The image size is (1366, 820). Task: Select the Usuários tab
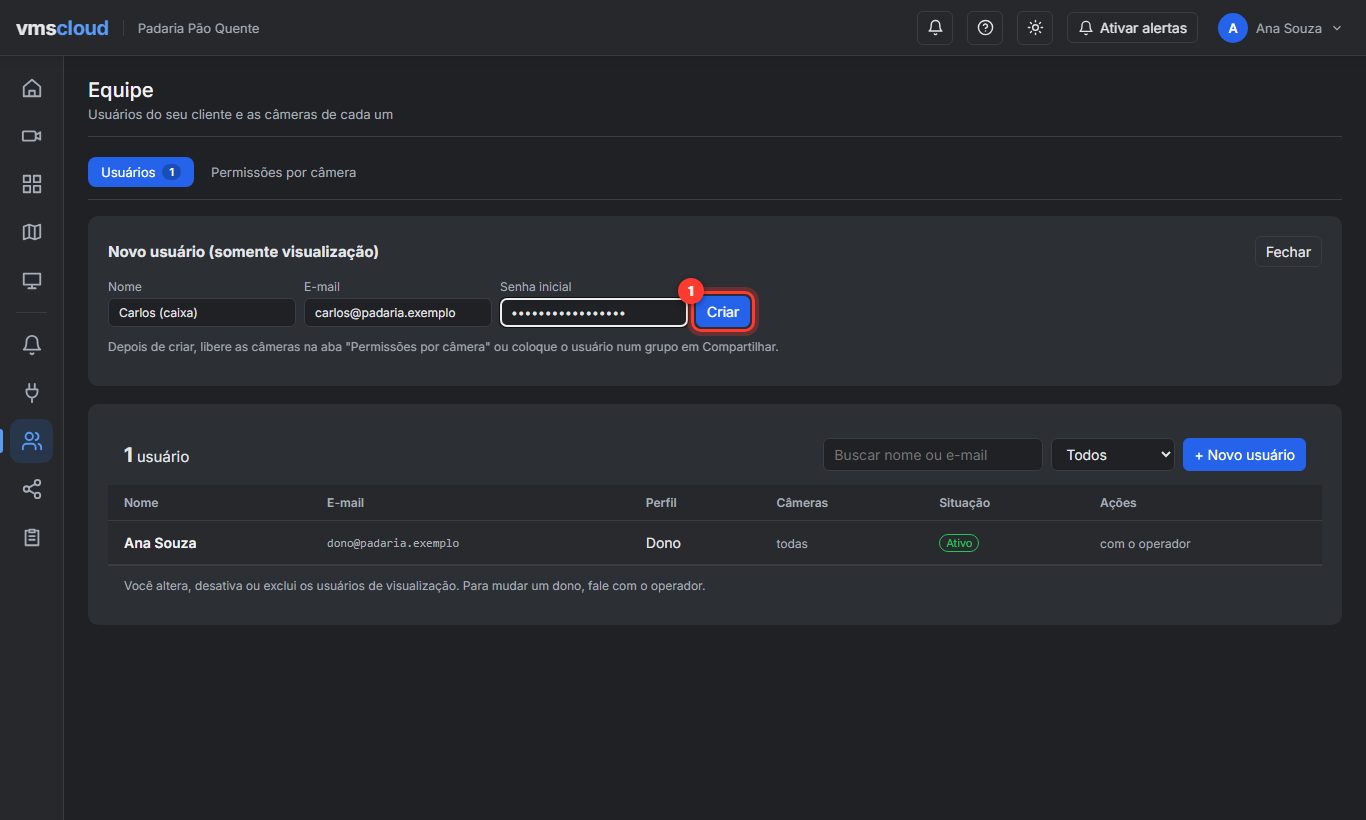pyautogui.click(x=141, y=172)
